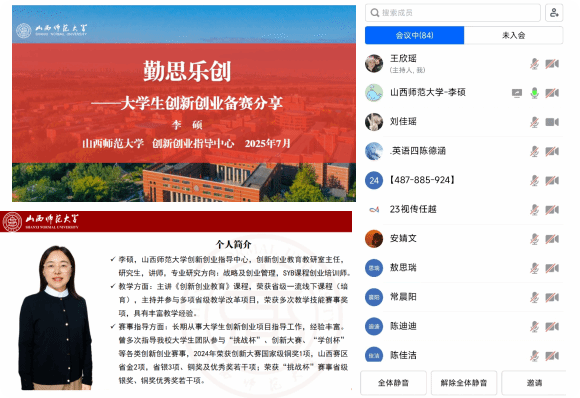Click the 邀请 button

[534, 383]
